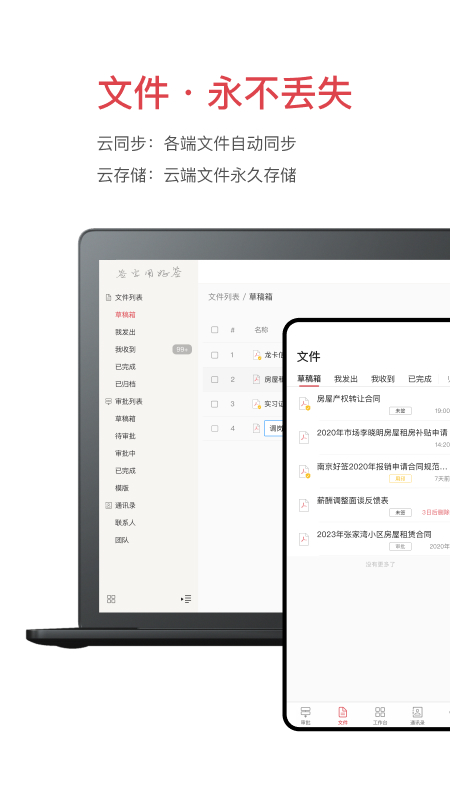
Task: Click the yellow tag under 南京好签2020年报销 file
Action: pos(401,479)
